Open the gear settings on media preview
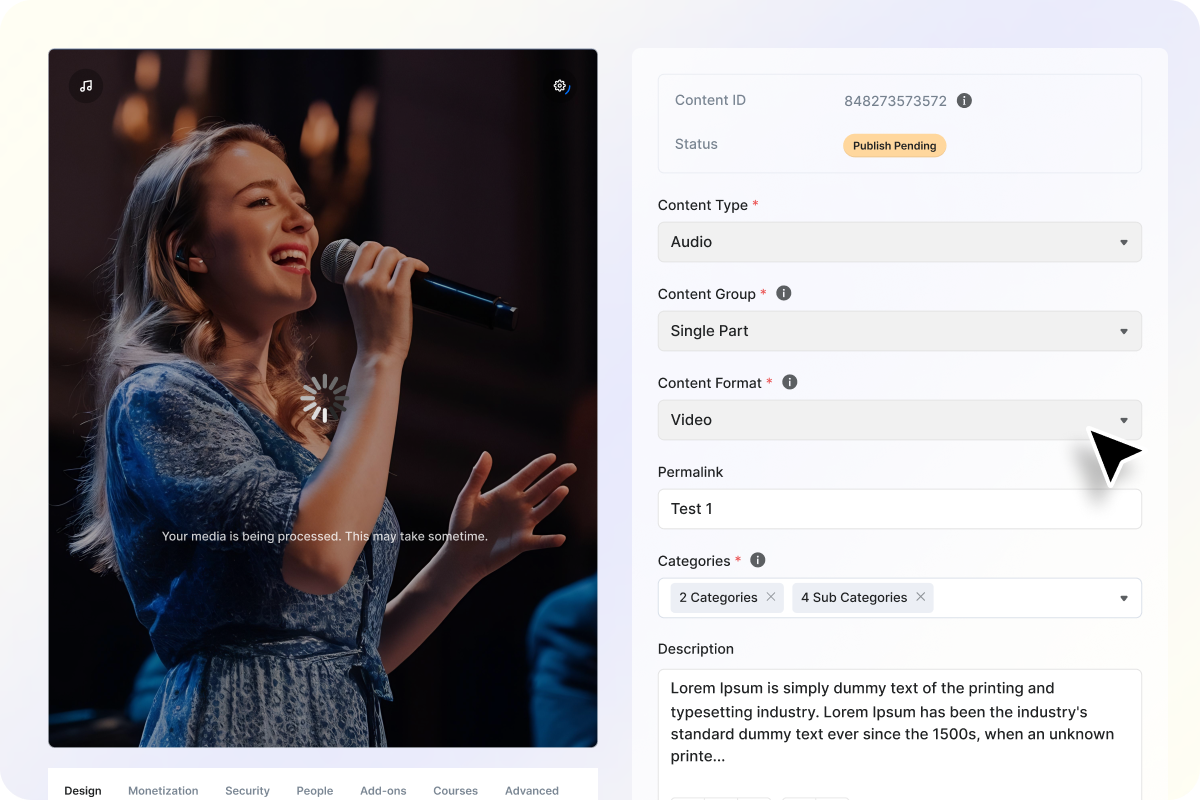Image resolution: width=1200 pixels, height=800 pixels. tap(560, 86)
